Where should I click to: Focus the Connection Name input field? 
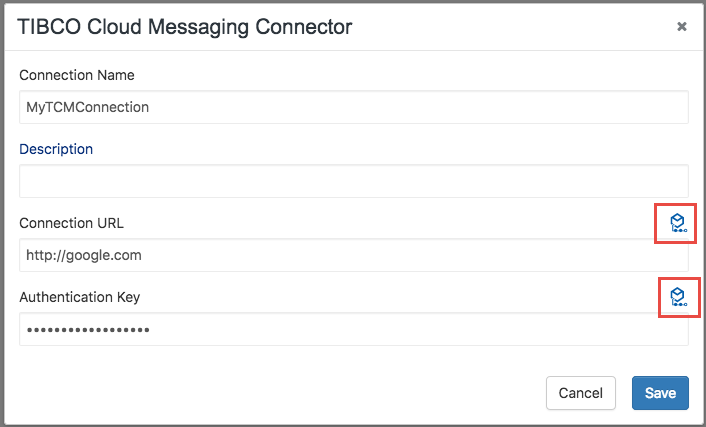click(x=353, y=107)
